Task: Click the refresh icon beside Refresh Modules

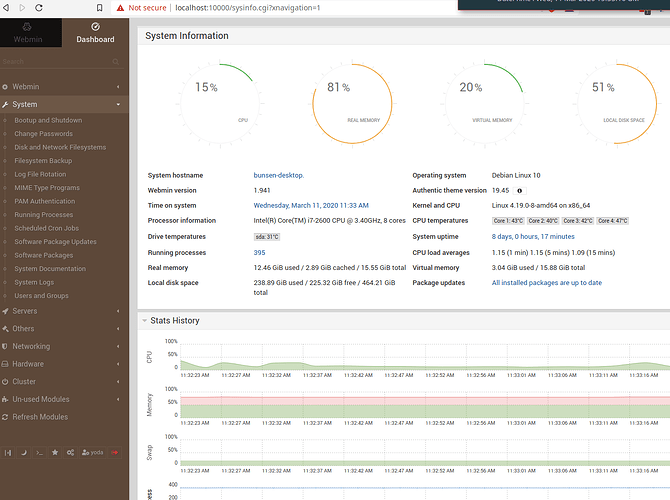Action: tap(5, 417)
